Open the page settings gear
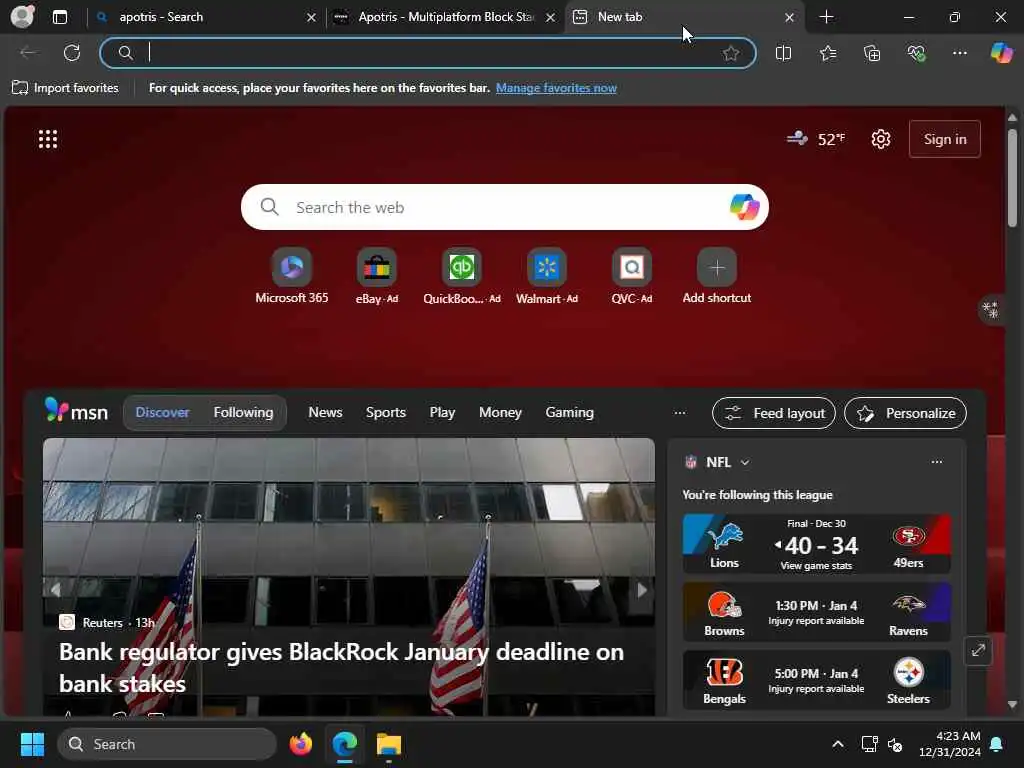Viewport: 1024px width, 768px height. [x=881, y=139]
